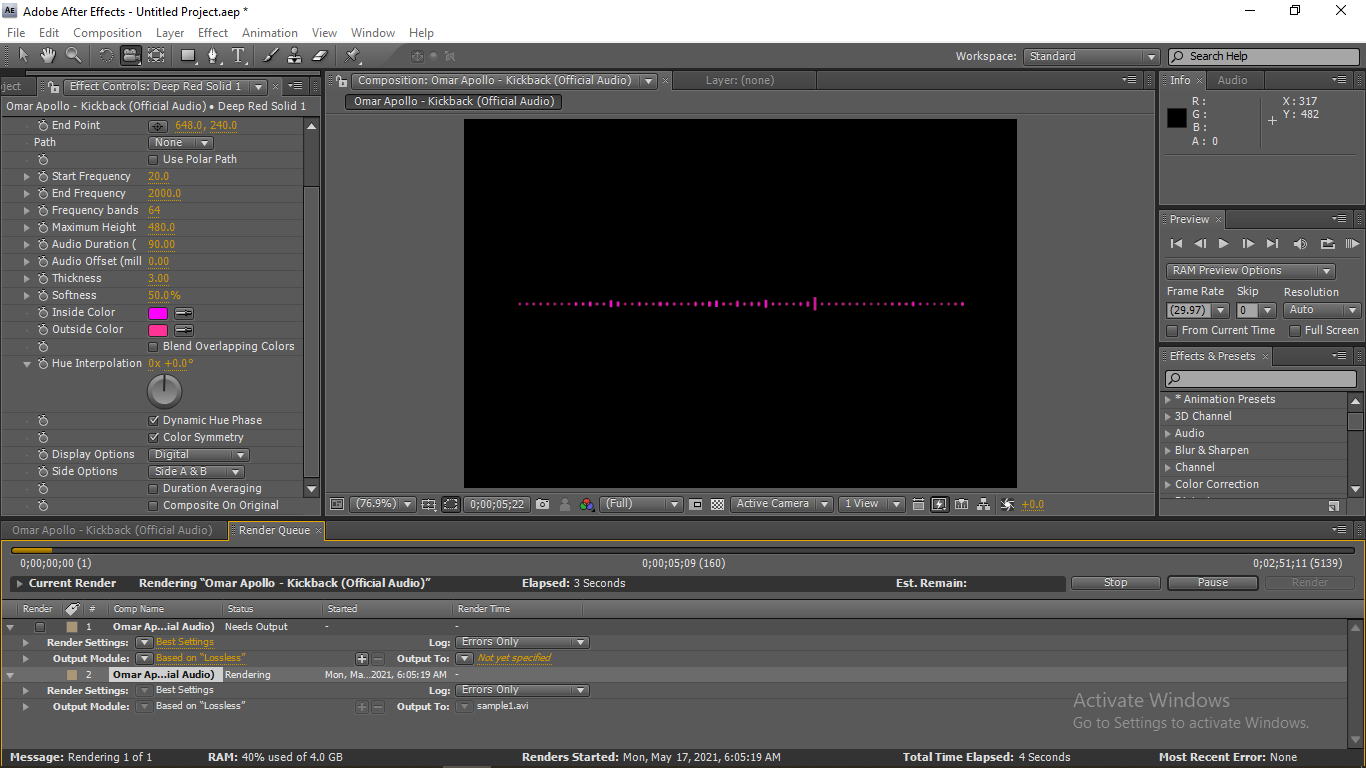Select the Clone Stamp tool
Screen dimensions: 1366x768
pyautogui.click(x=295, y=56)
